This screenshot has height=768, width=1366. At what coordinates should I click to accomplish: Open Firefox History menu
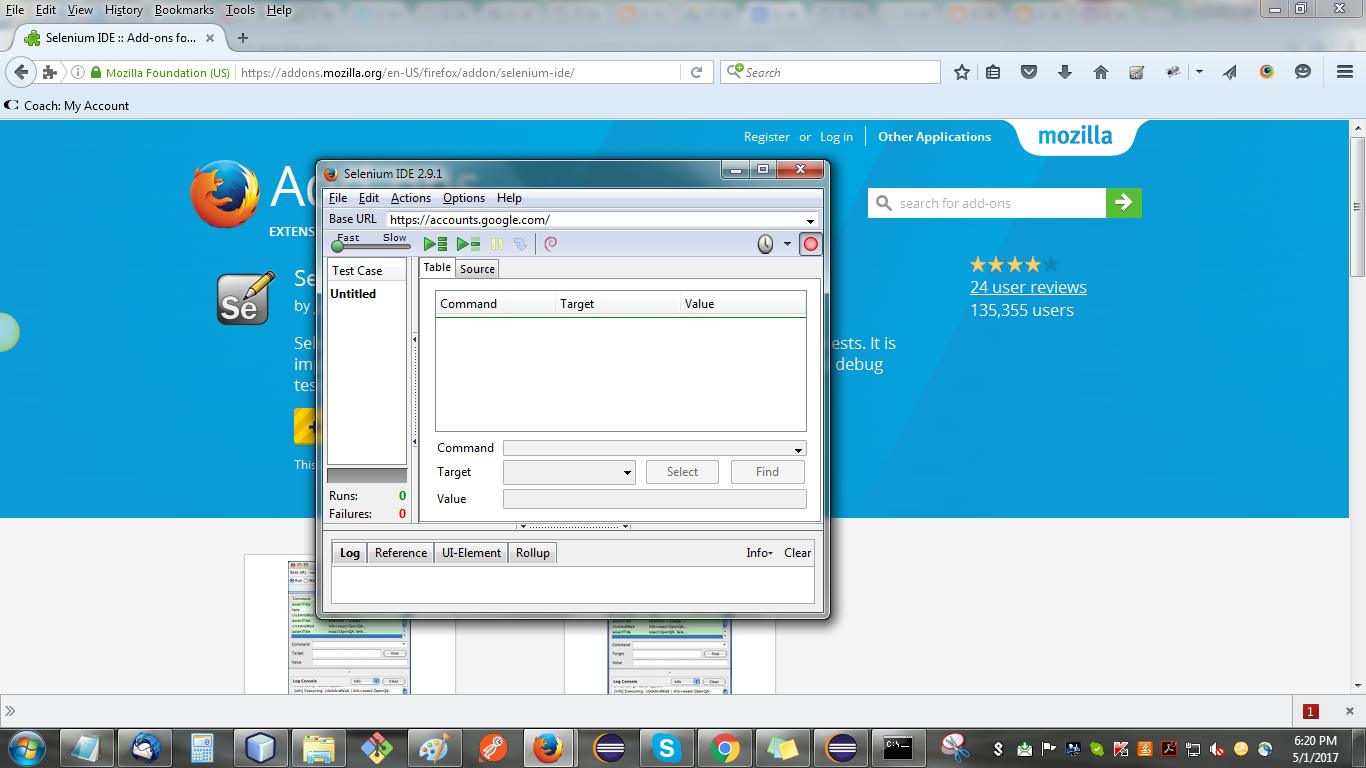coord(124,10)
